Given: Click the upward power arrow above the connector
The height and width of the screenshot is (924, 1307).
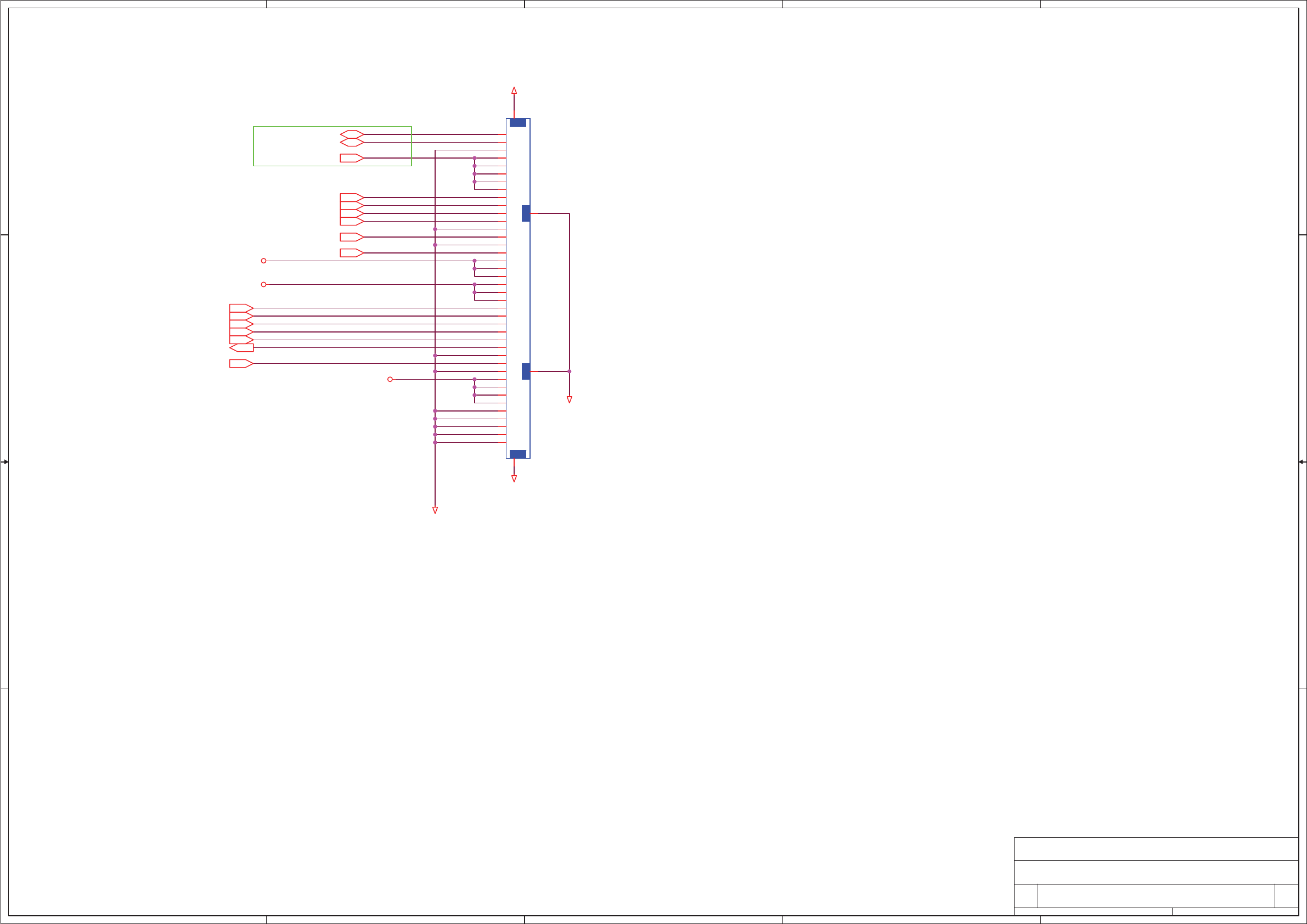Looking at the screenshot, I should click(x=514, y=91).
